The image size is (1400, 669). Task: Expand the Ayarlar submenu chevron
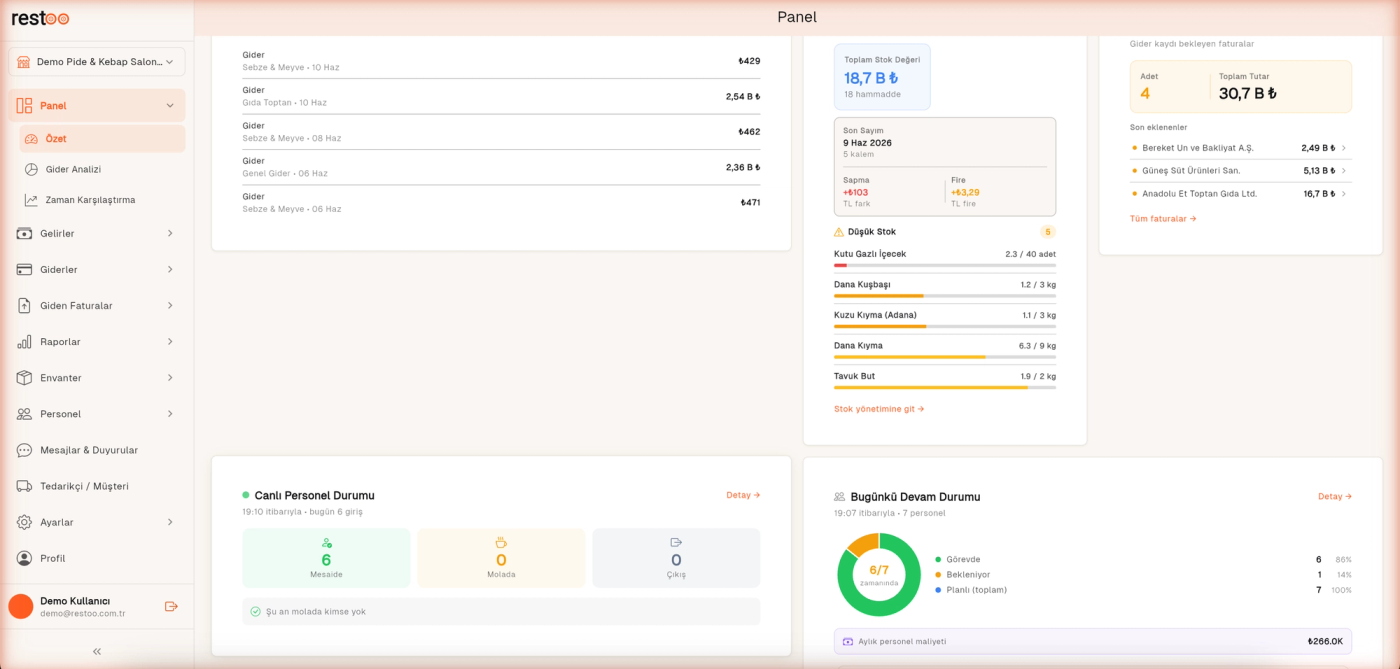[170, 522]
